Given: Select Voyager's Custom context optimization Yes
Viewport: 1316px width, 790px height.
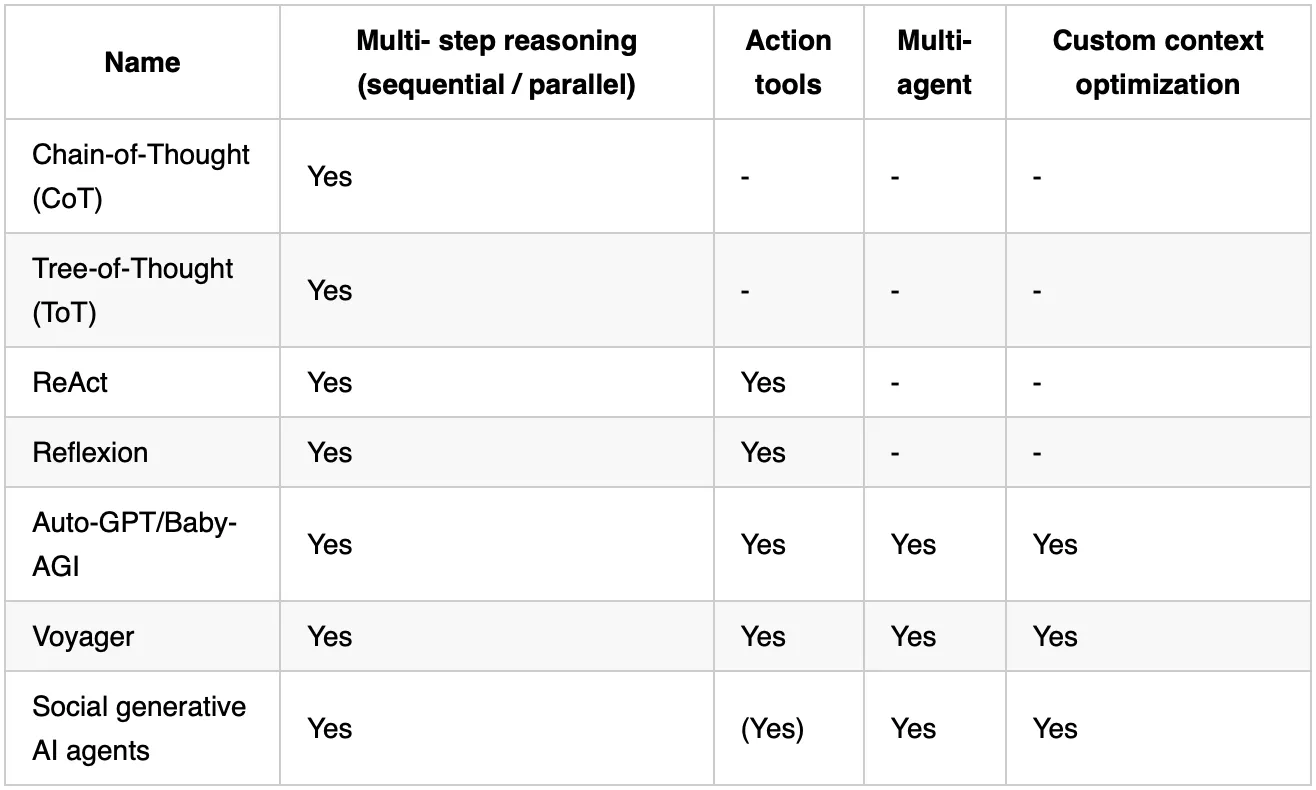Looking at the screenshot, I should pyautogui.click(x=1055, y=636).
